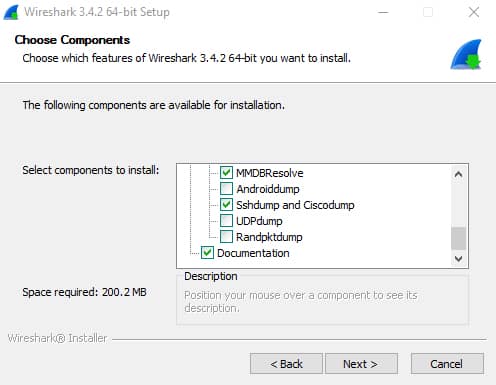Select the Sshdump and Ciscodump label
Screen dimensions: 496x385
[295, 205]
